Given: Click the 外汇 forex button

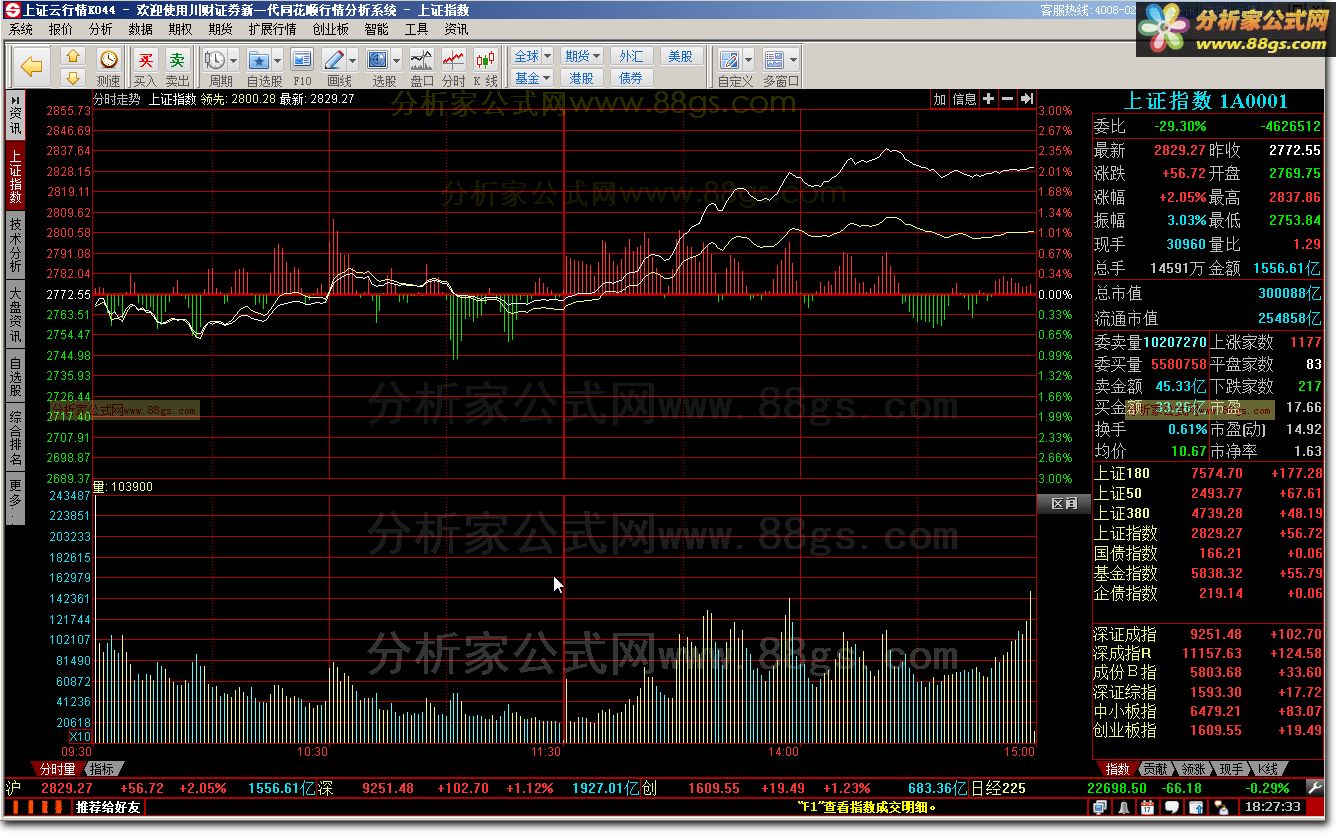Looking at the screenshot, I should [631, 56].
